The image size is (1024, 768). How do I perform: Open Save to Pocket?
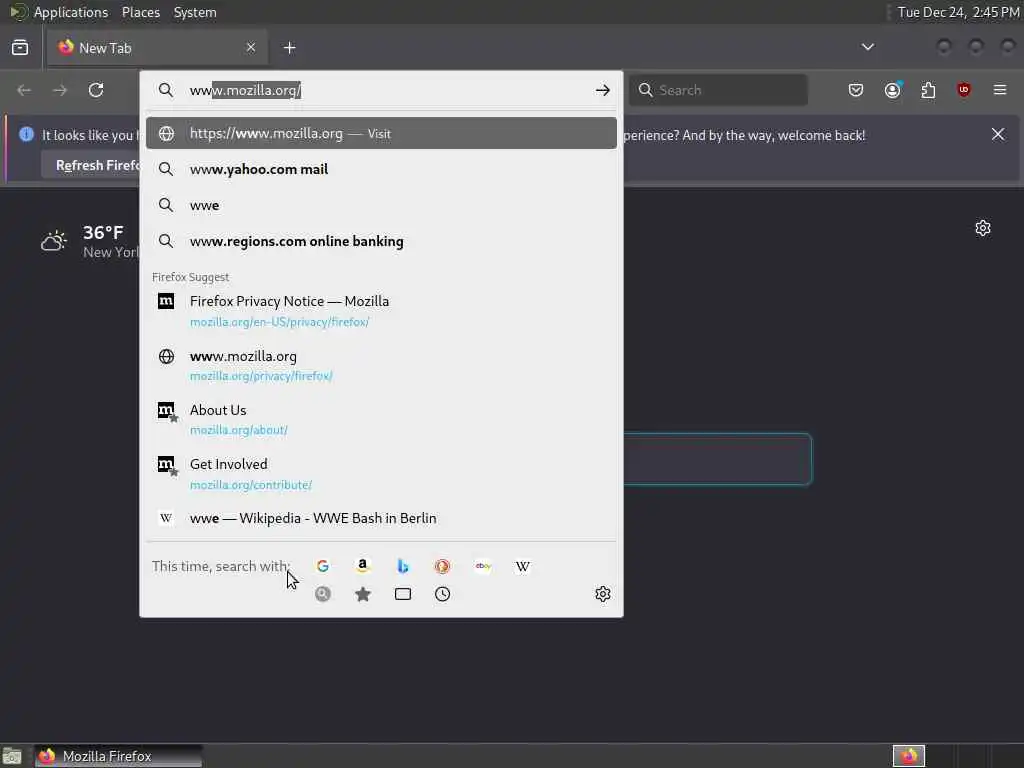click(x=856, y=90)
